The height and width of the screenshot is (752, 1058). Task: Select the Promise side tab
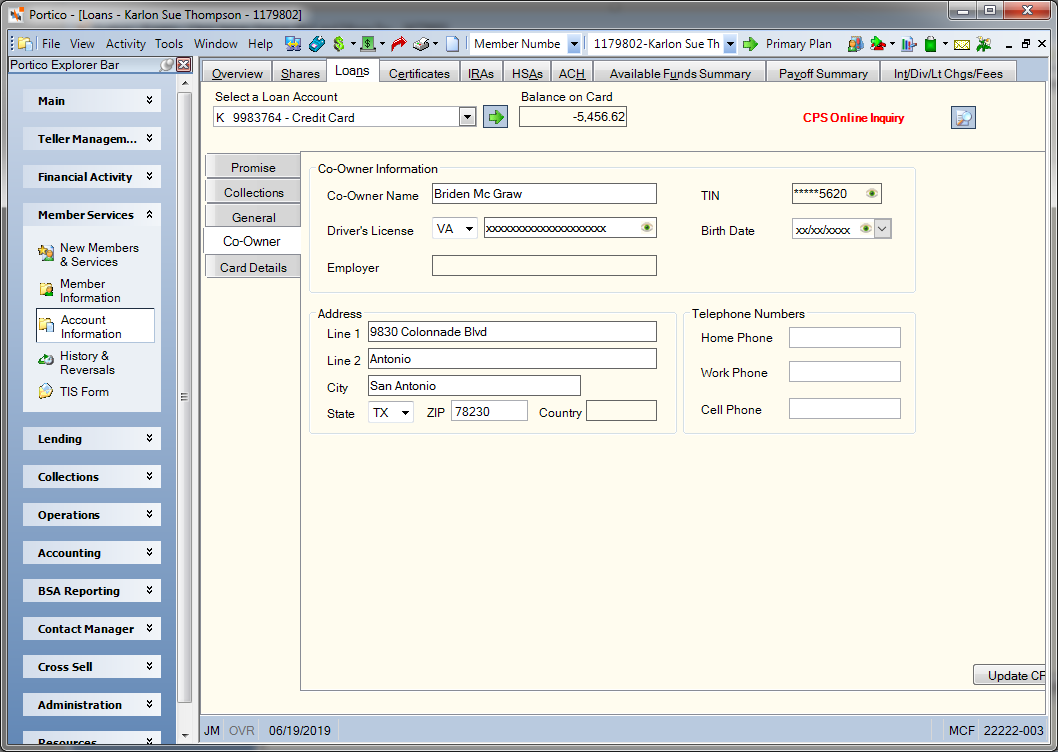click(253, 167)
